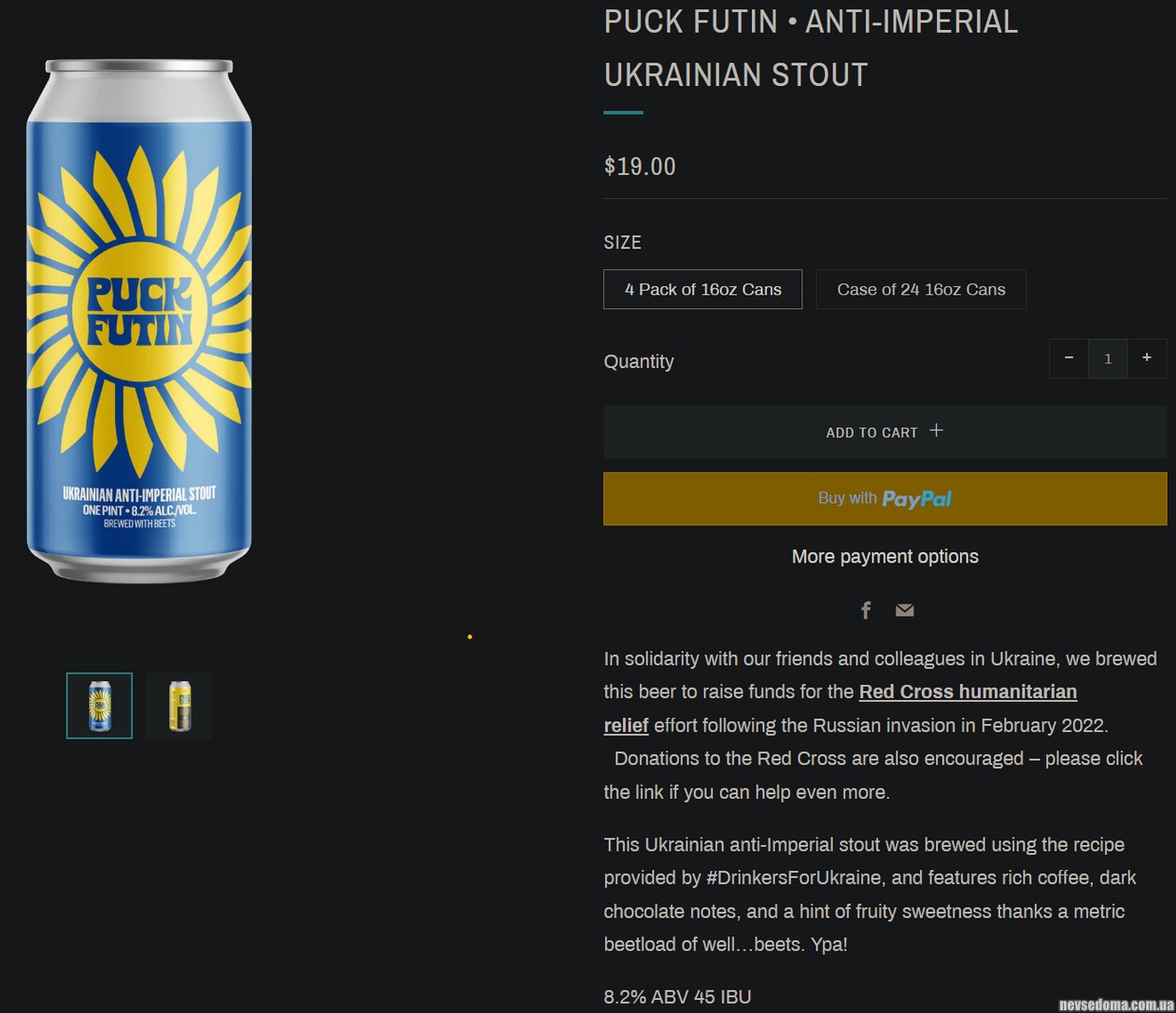1176x1013 pixels.
Task: Select the blue can thumbnail
Action: (x=99, y=706)
